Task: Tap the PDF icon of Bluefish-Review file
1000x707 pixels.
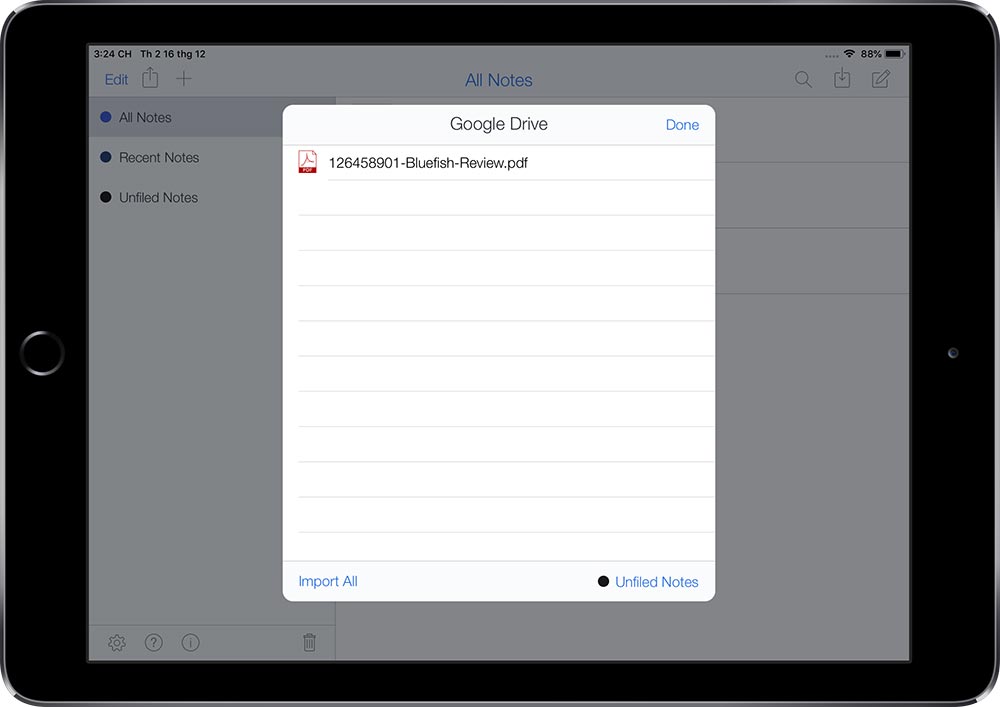Action: 307,161
